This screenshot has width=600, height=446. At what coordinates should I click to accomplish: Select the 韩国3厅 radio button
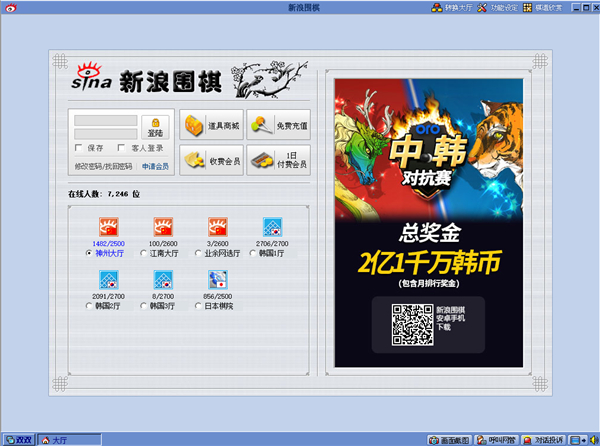pyautogui.click(x=143, y=306)
